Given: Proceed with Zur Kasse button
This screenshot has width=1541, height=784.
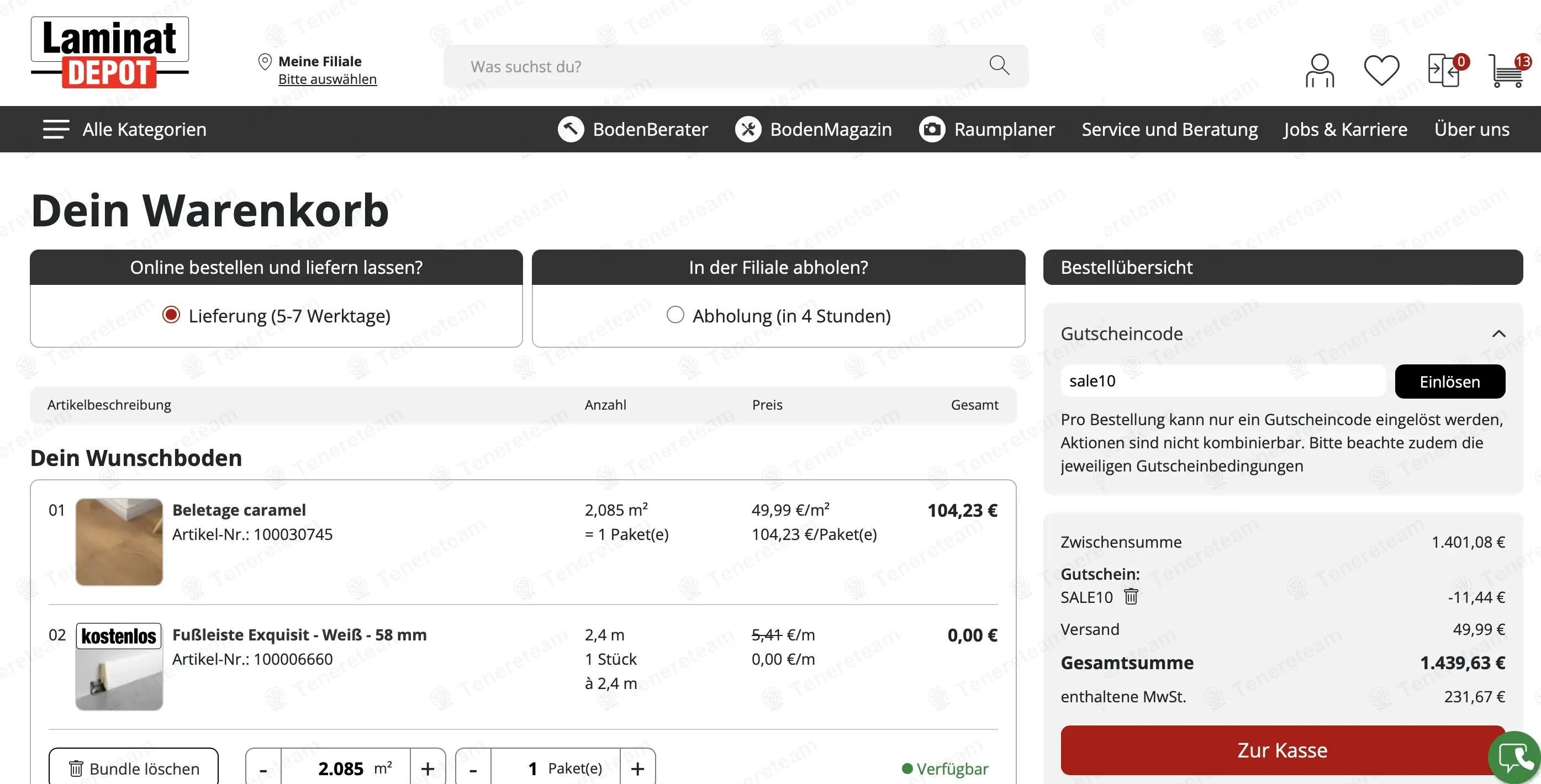Looking at the screenshot, I should point(1283,750).
